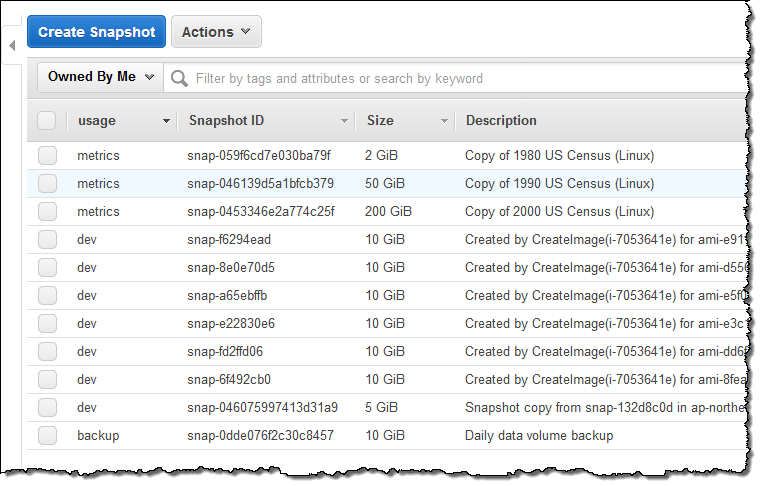This screenshot has width=762, height=486.
Task: Select the Daily data volume backup description
Action: tap(539, 436)
